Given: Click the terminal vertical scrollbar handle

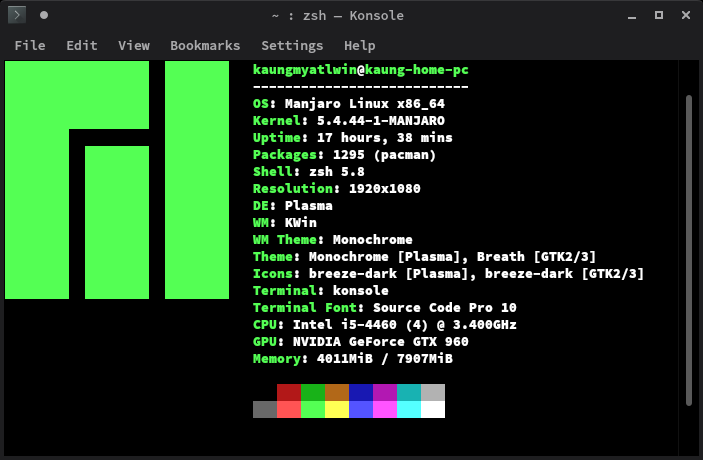Looking at the screenshot, I should [689, 250].
